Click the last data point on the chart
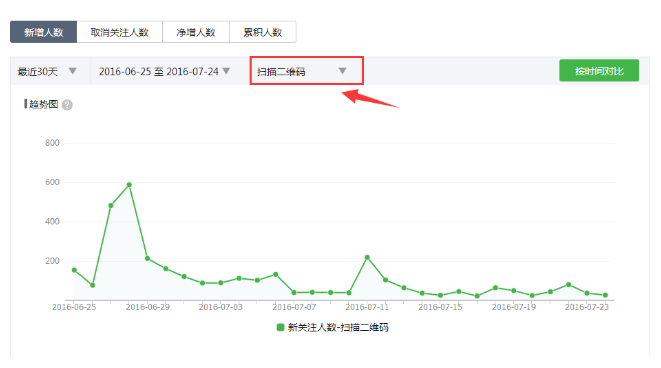 (x=605, y=295)
